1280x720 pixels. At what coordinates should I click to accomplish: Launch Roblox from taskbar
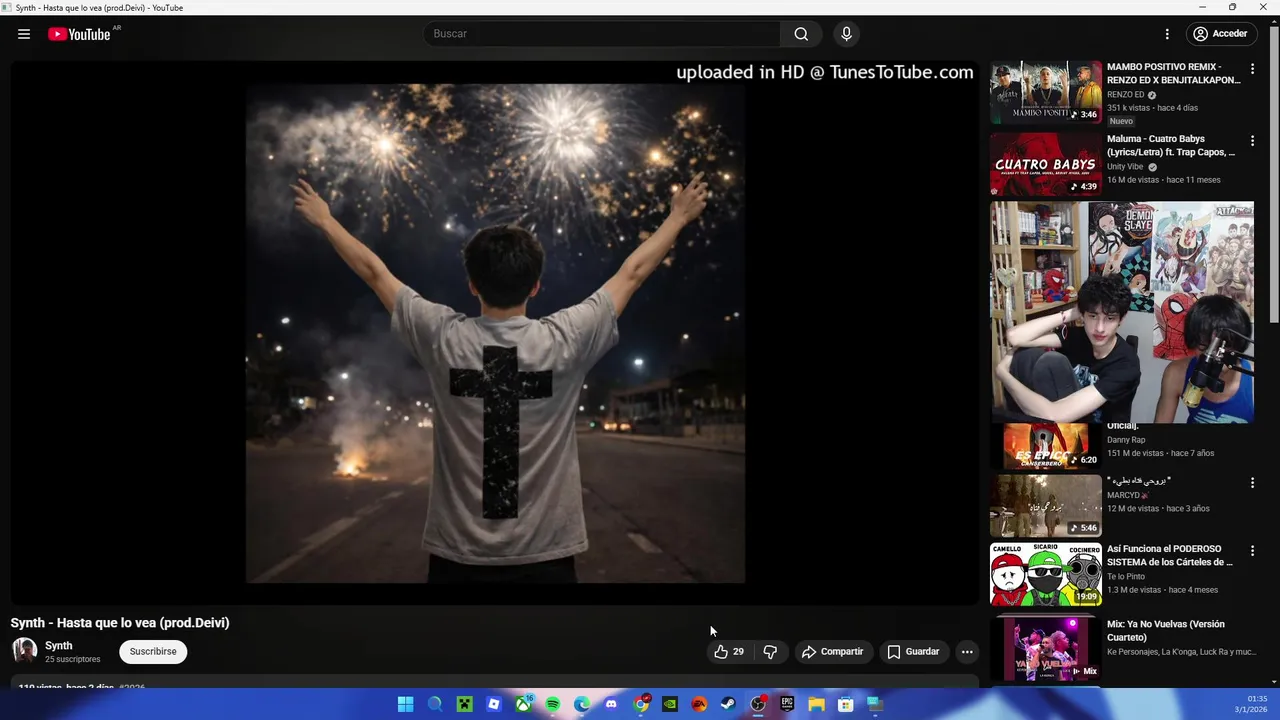click(494, 704)
